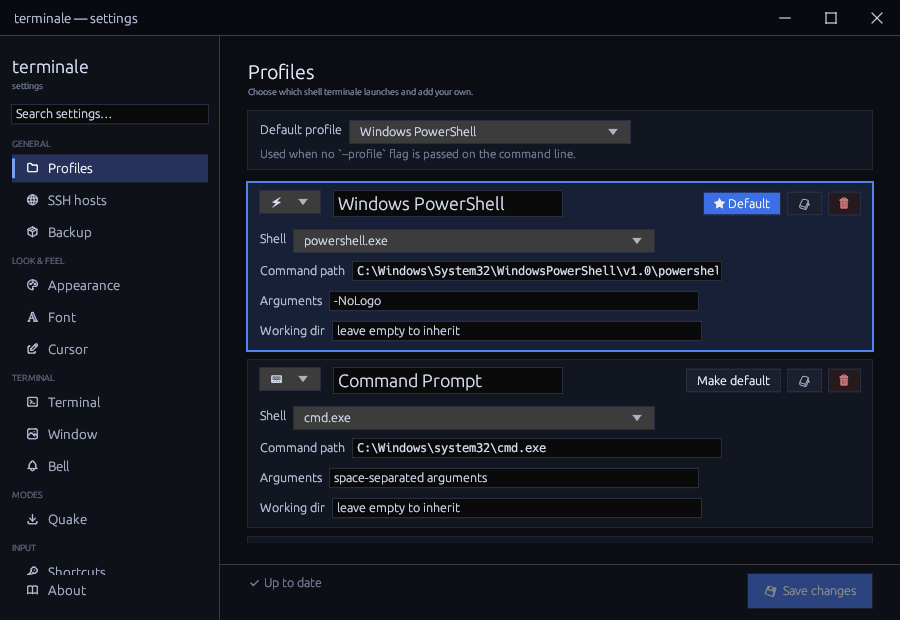Select the Font settings page
The image size is (900, 620).
point(110,317)
